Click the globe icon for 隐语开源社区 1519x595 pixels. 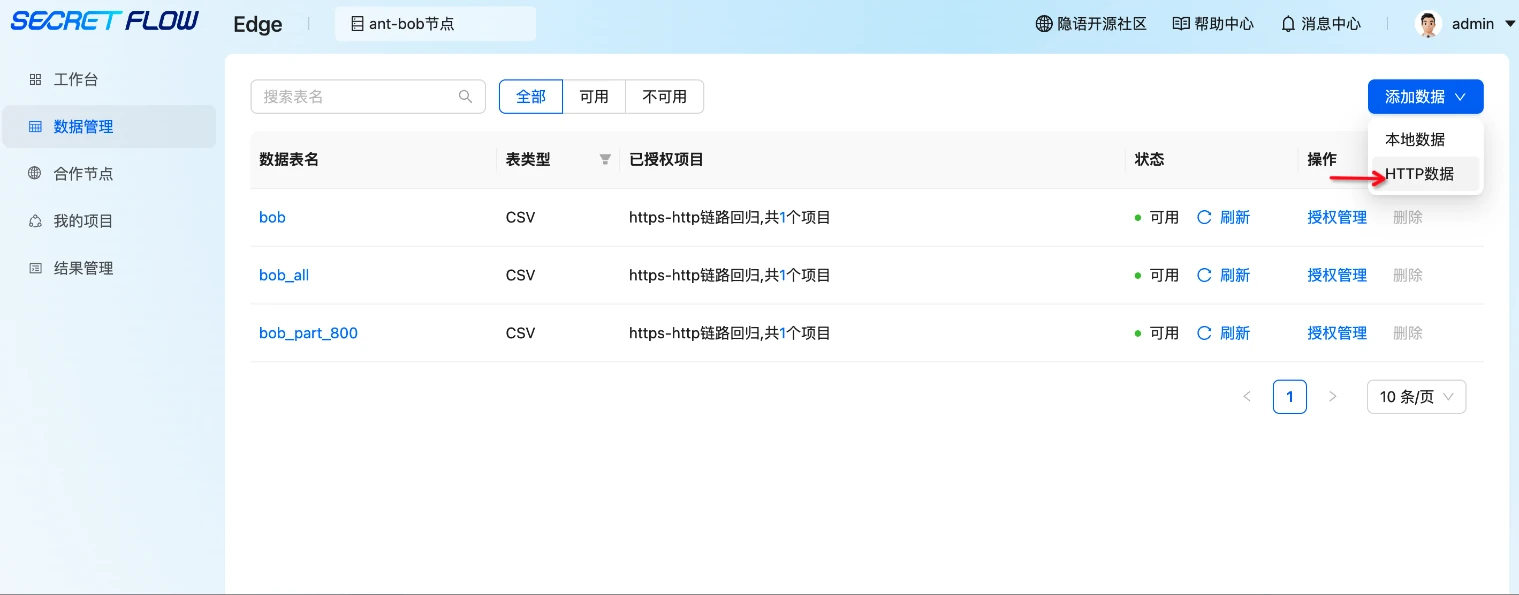[1044, 23]
